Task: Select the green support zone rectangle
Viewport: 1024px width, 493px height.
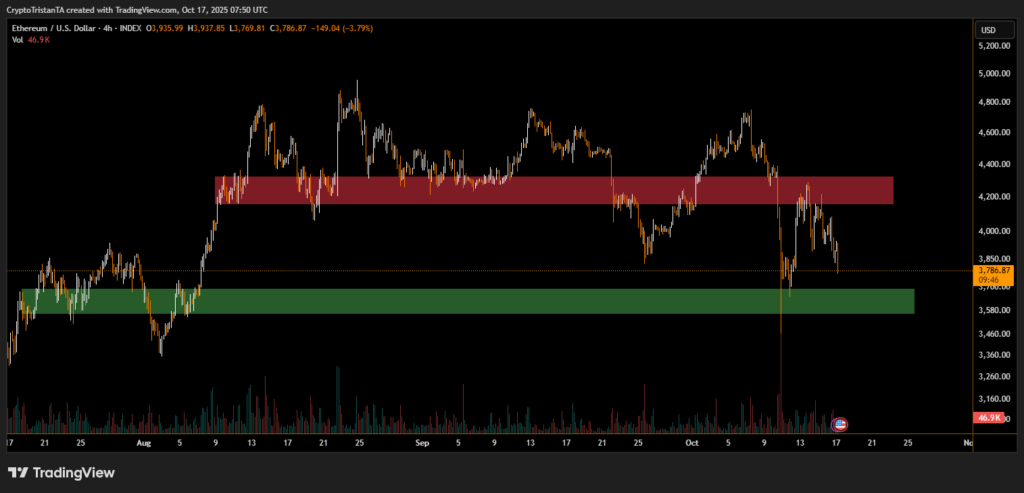Action: coord(467,301)
